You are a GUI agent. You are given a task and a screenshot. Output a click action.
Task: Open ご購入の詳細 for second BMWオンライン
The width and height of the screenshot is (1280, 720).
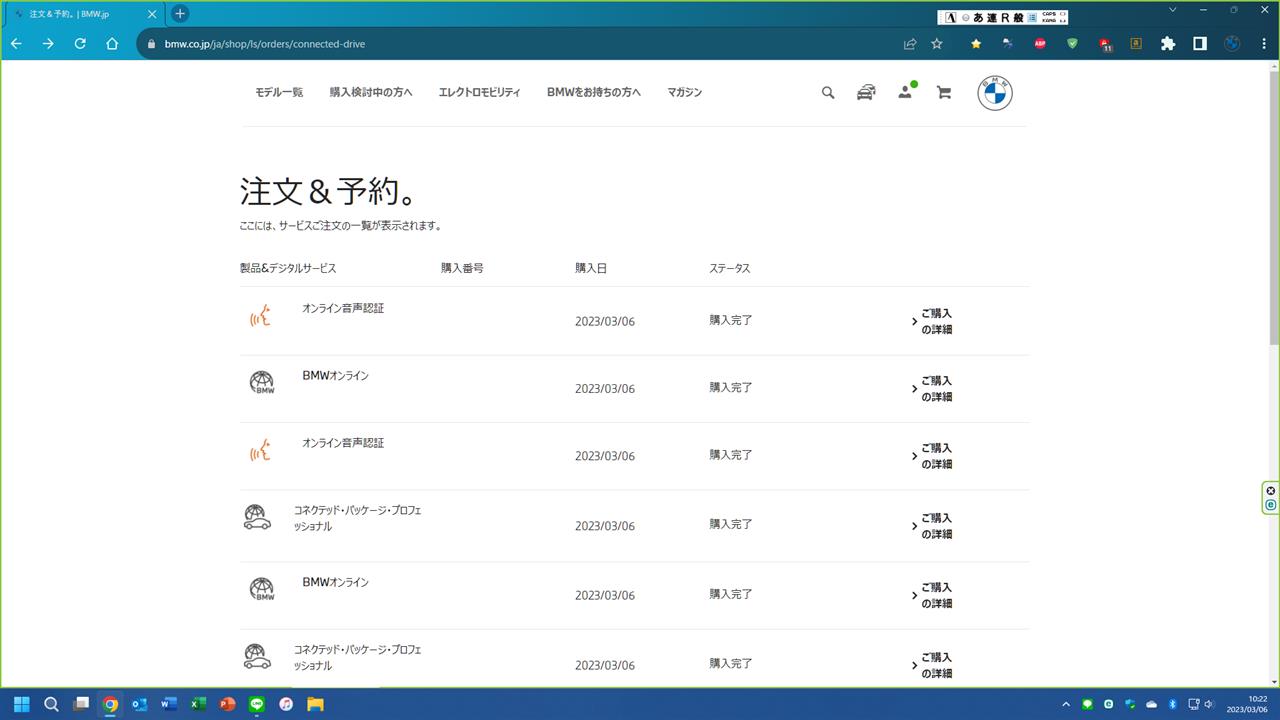932,595
